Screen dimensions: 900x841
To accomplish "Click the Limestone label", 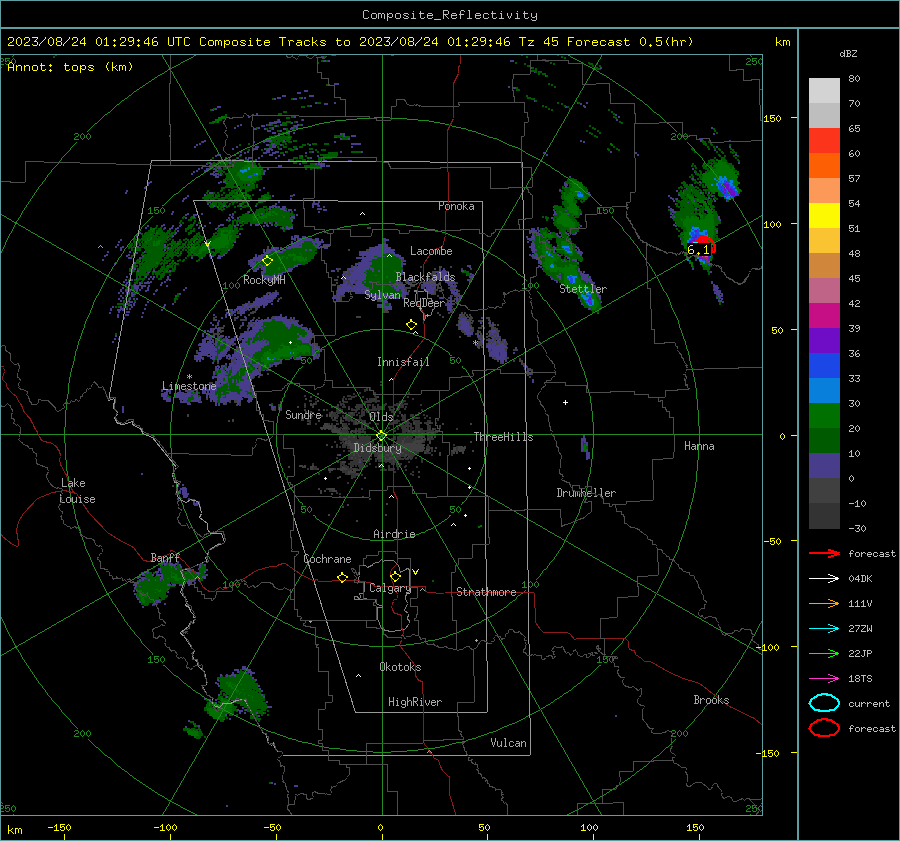I will [x=189, y=386].
